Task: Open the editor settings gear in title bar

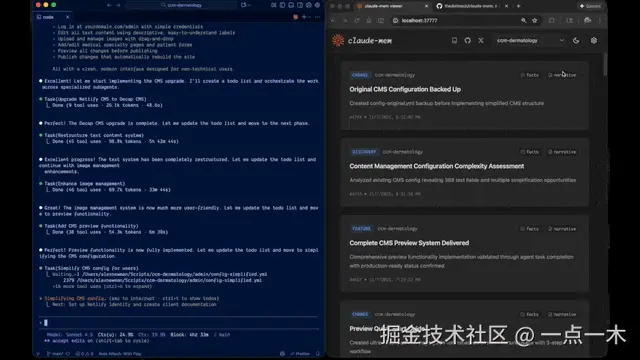Action: (317, 5)
